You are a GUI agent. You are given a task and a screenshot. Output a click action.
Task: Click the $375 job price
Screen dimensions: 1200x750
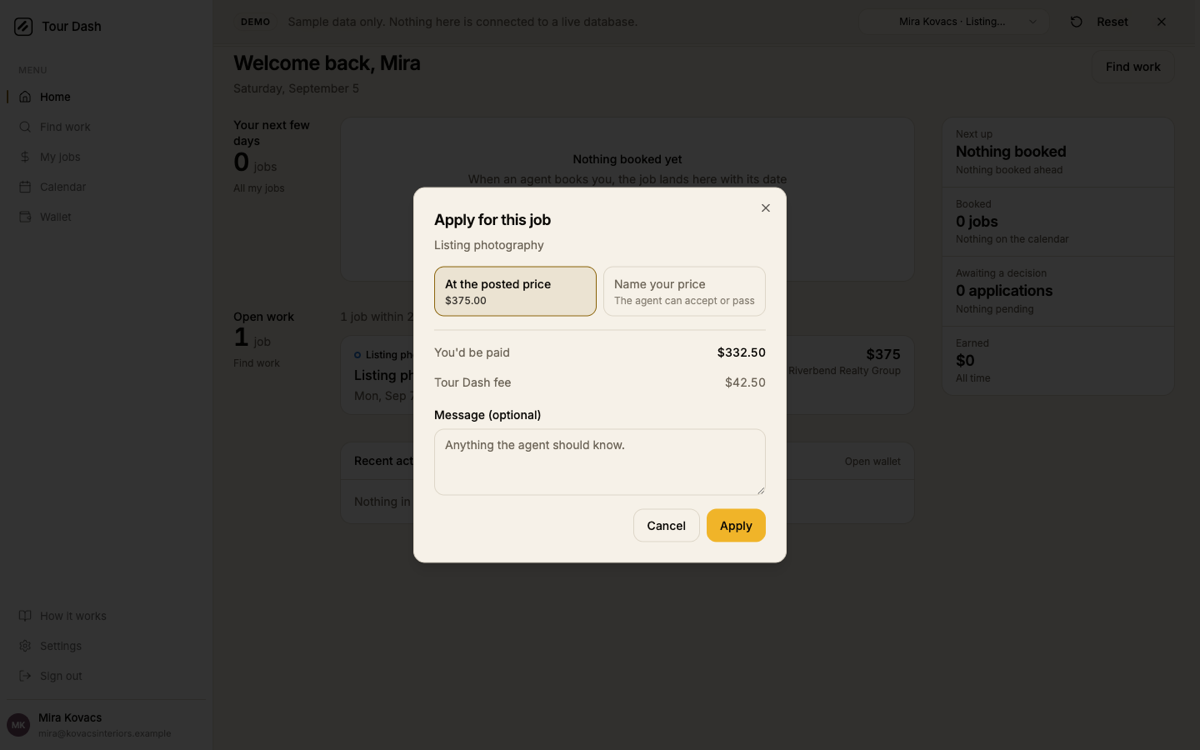point(883,354)
